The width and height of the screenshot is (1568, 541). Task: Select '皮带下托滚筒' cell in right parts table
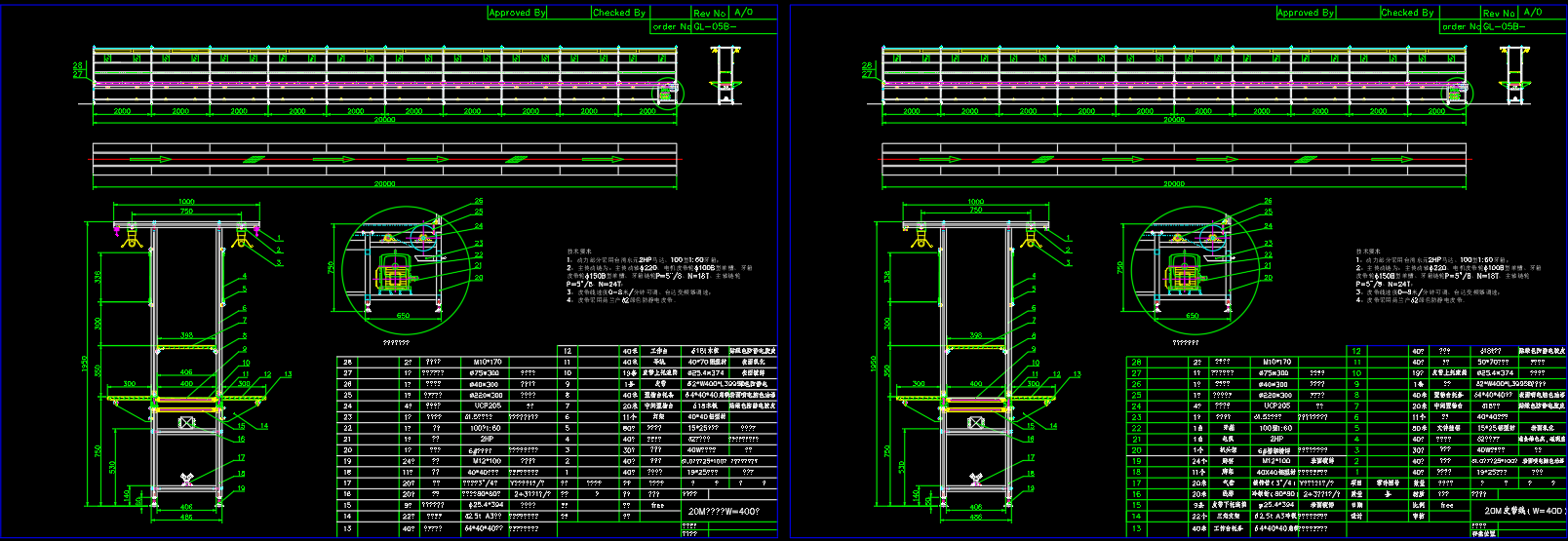point(1228,505)
